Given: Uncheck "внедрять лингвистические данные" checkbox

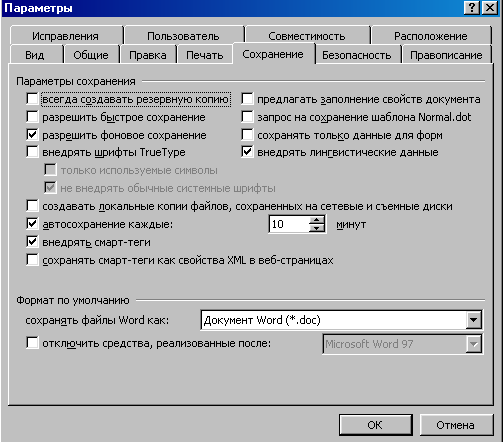Looking at the screenshot, I should [247, 152].
